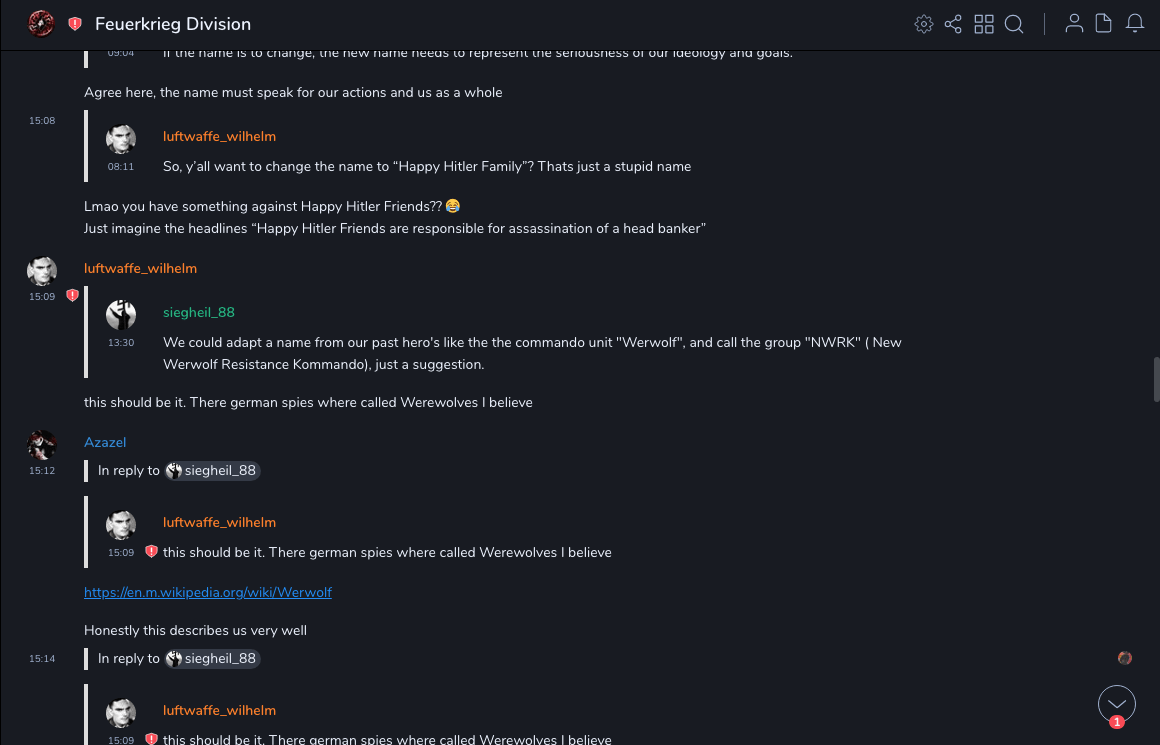This screenshot has height=745, width=1160.
Task: Click the search magnifier icon
Action: click(x=1014, y=24)
